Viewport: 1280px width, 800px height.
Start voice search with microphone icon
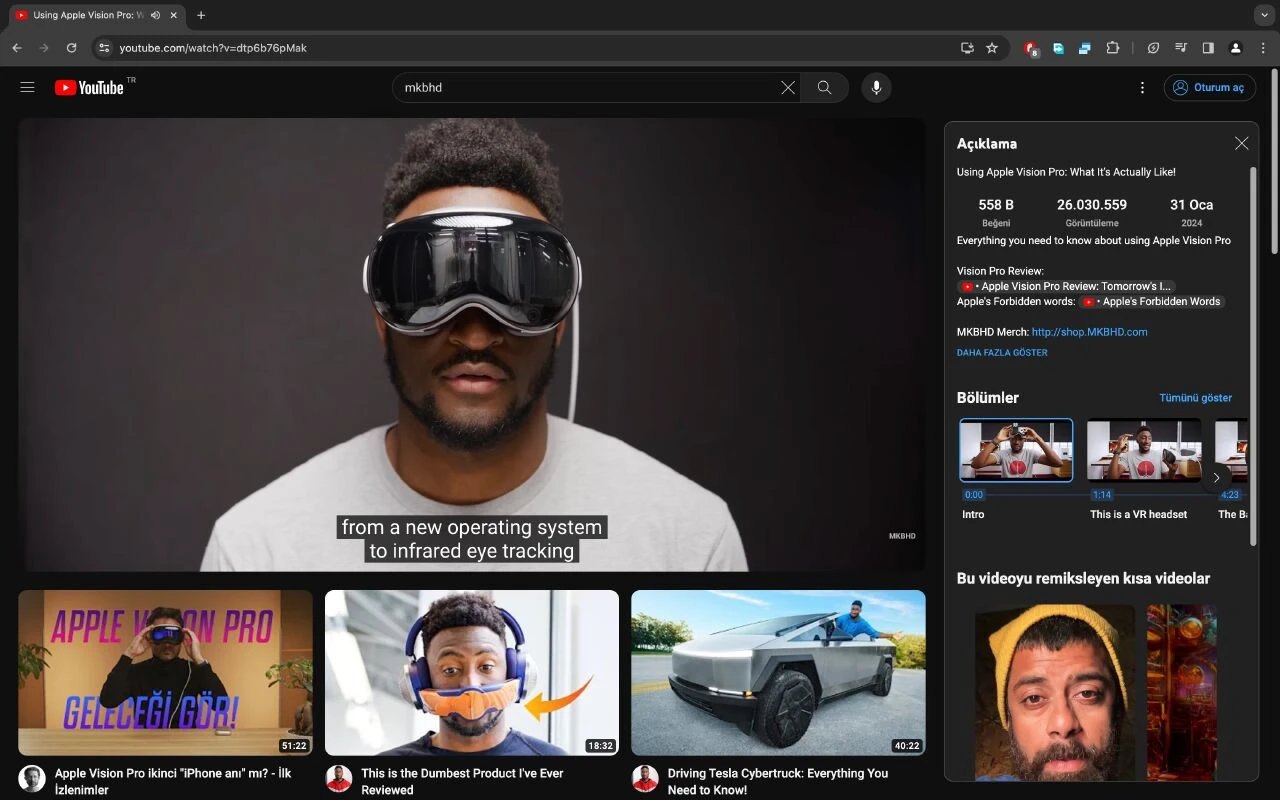(876, 88)
